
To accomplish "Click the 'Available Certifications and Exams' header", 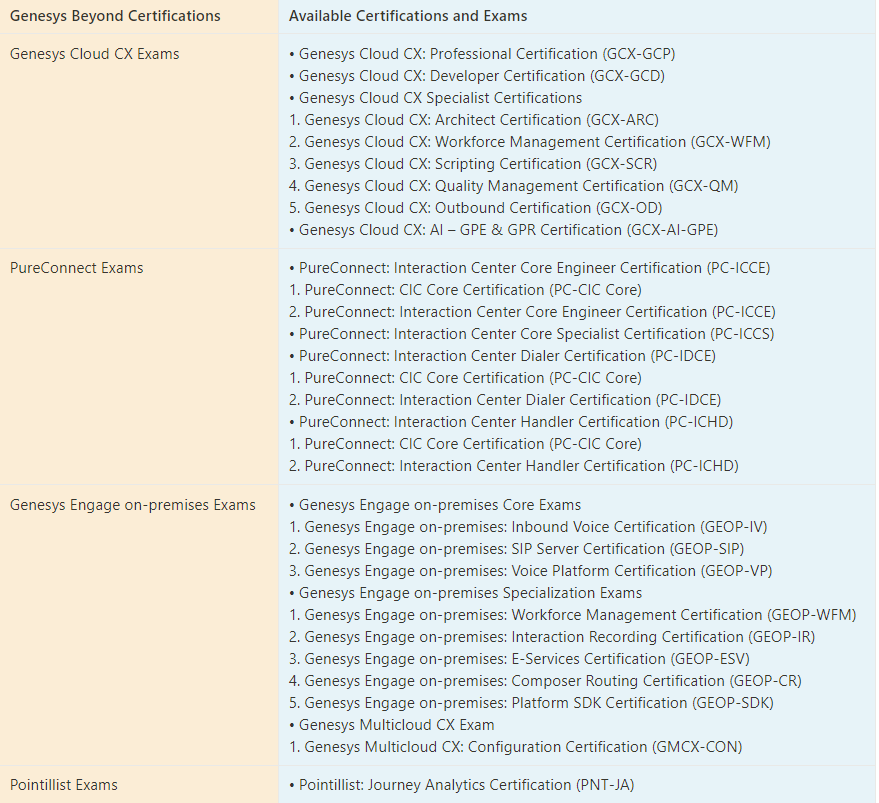I will (408, 16).
